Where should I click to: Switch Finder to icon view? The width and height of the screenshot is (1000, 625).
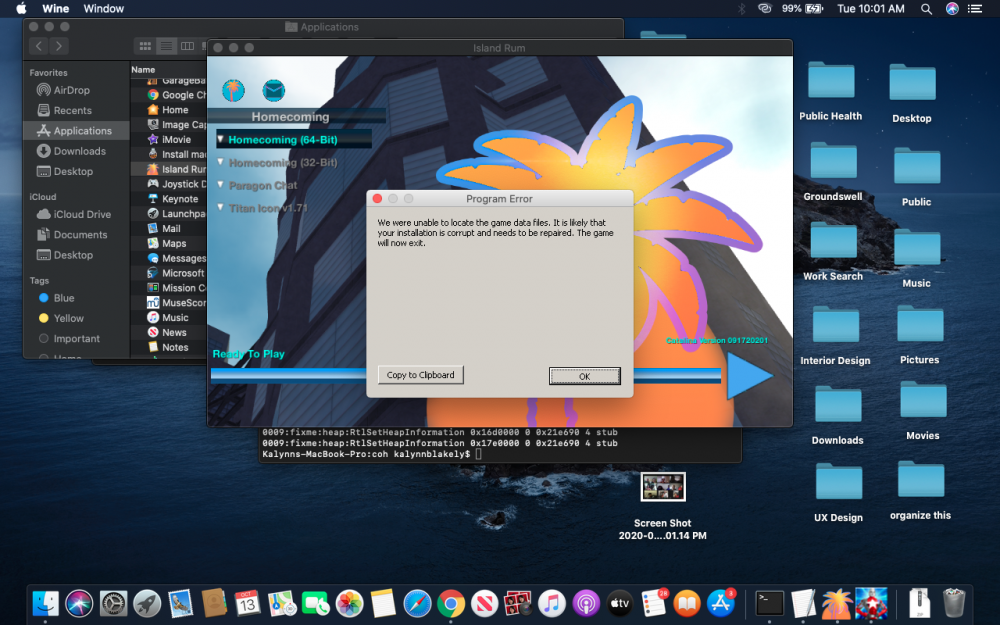pos(145,46)
